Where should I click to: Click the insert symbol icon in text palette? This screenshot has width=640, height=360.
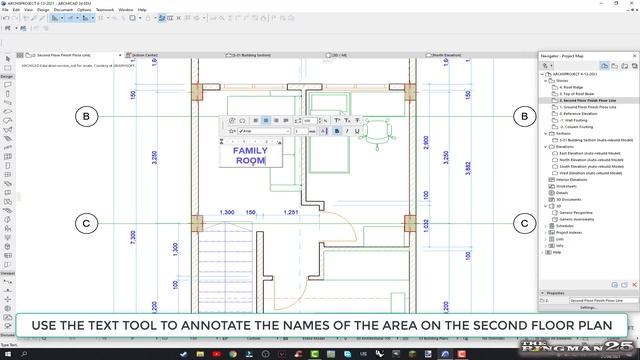coord(242,120)
